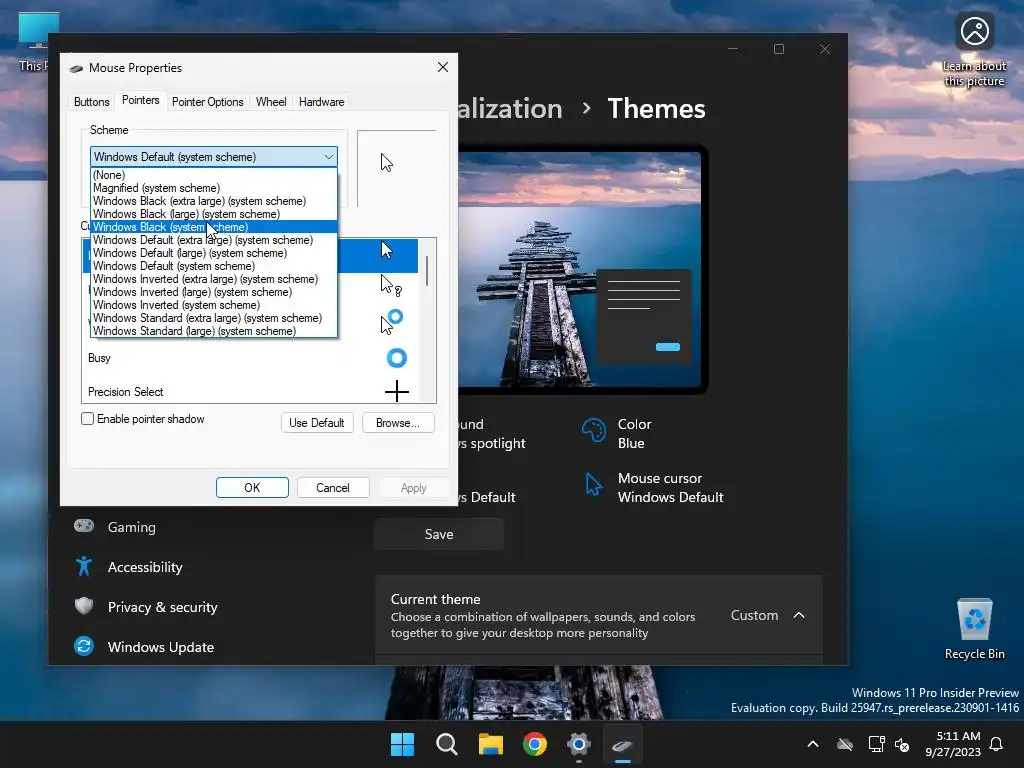Cancel the Mouse Properties dialog
Image resolution: width=1024 pixels, height=768 pixels.
click(333, 487)
